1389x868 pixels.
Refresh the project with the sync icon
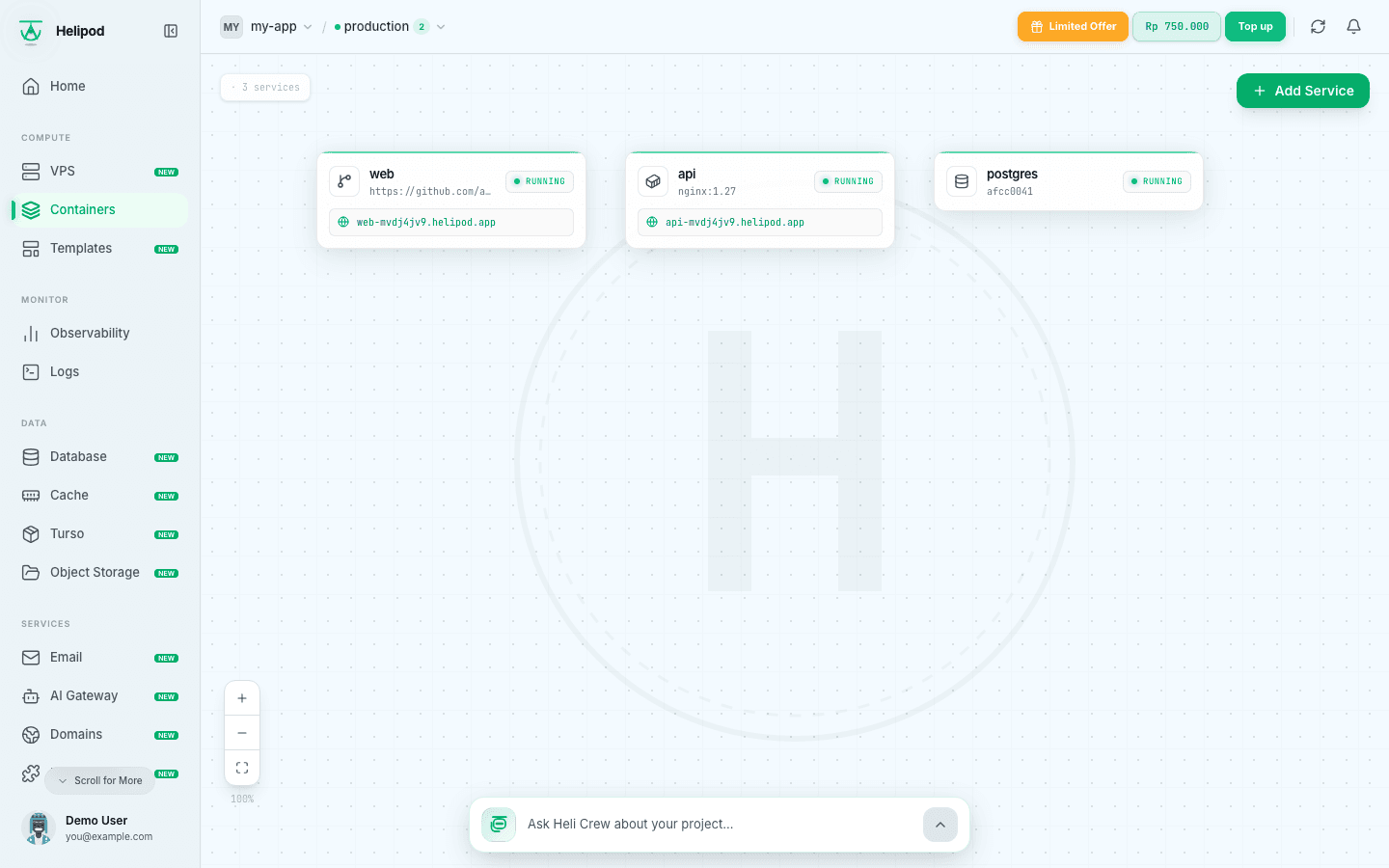(x=1318, y=27)
